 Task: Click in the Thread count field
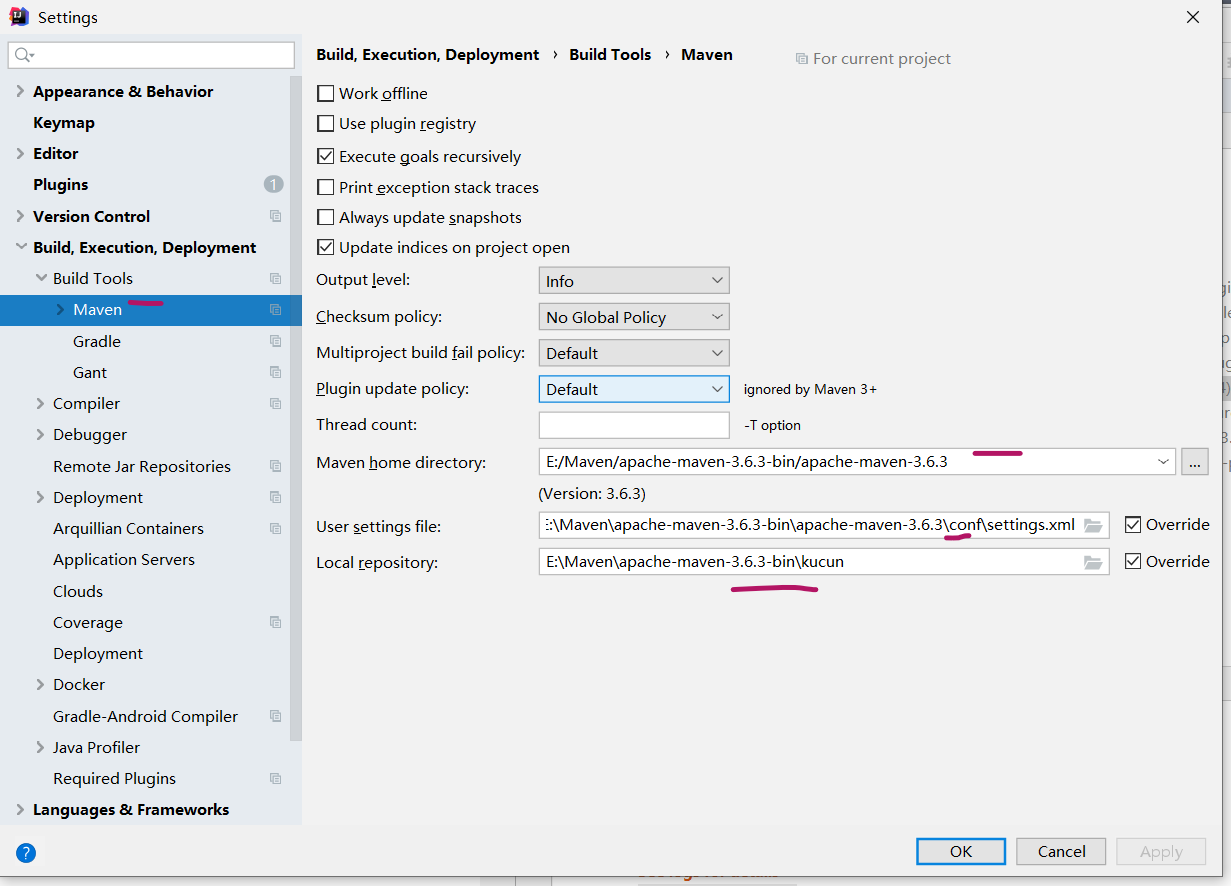click(634, 425)
